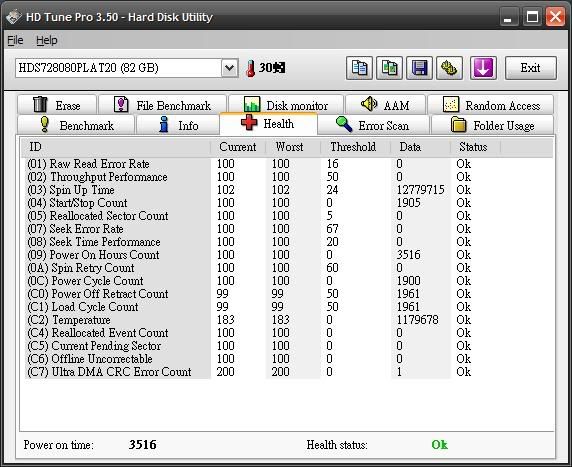Image resolution: width=572 pixels, height=467 pixels.
Task: Open the Erase tab with trash icon
Action: tap(57, 105)
